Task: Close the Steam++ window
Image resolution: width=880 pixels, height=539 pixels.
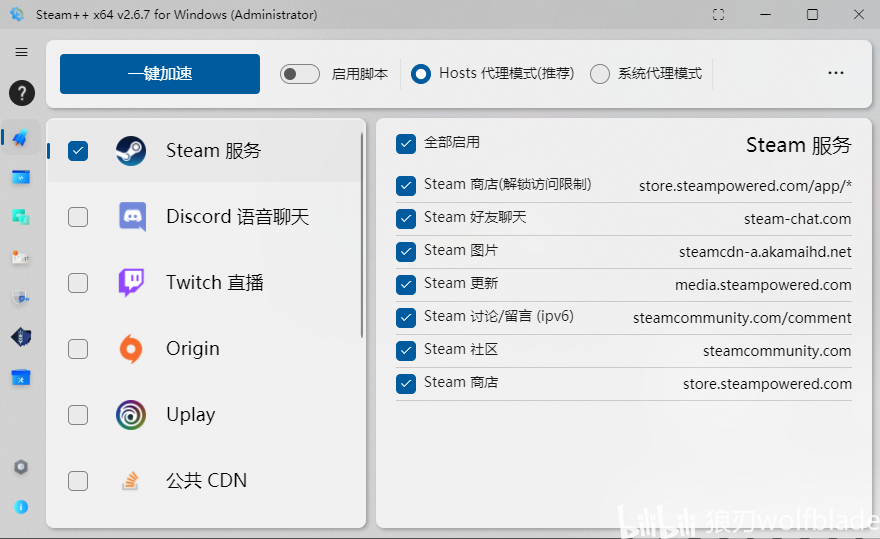Action: [859, 15]
